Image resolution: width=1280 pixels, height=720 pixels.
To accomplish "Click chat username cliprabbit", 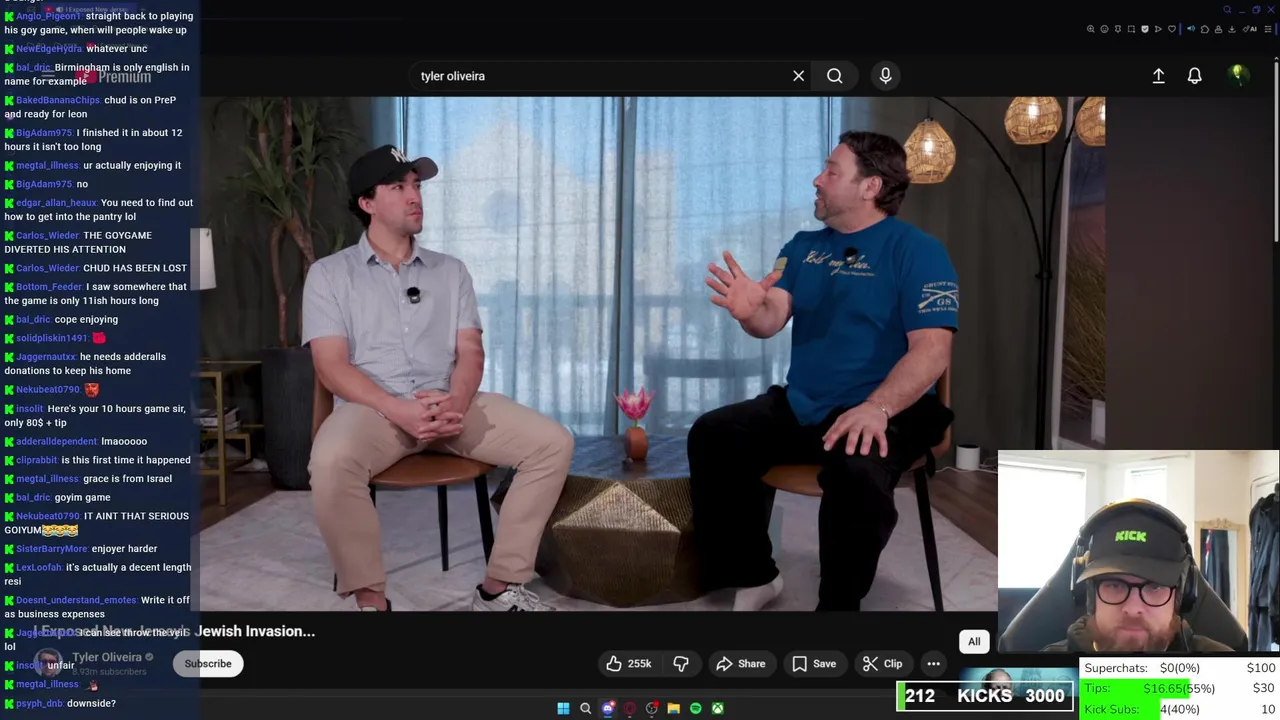I will 37,461.
